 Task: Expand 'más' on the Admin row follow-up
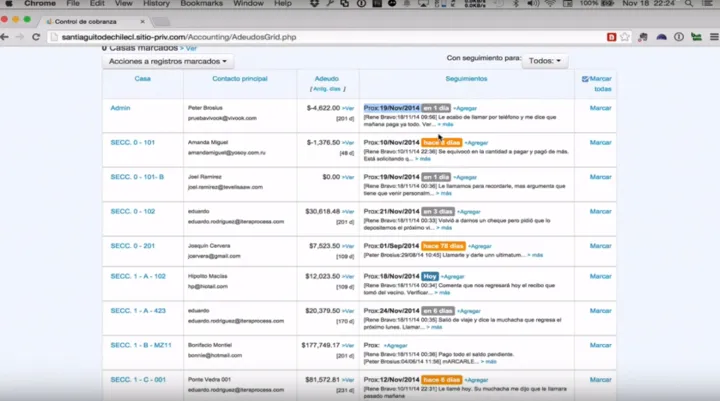446,124
